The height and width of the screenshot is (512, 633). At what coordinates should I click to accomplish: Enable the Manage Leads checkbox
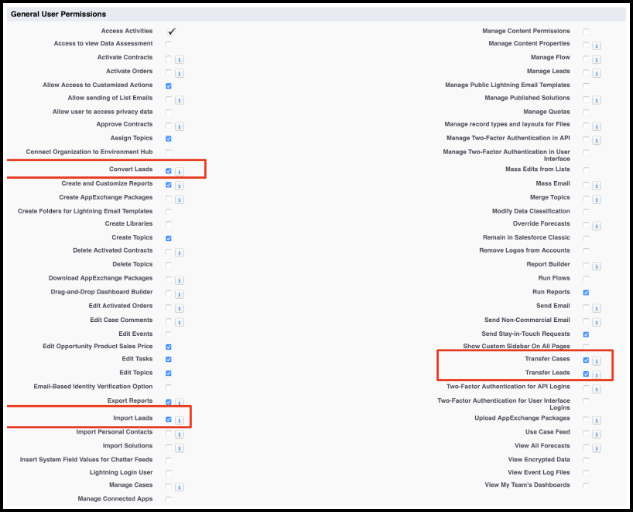pyautogui.click(x=586, y=72)
